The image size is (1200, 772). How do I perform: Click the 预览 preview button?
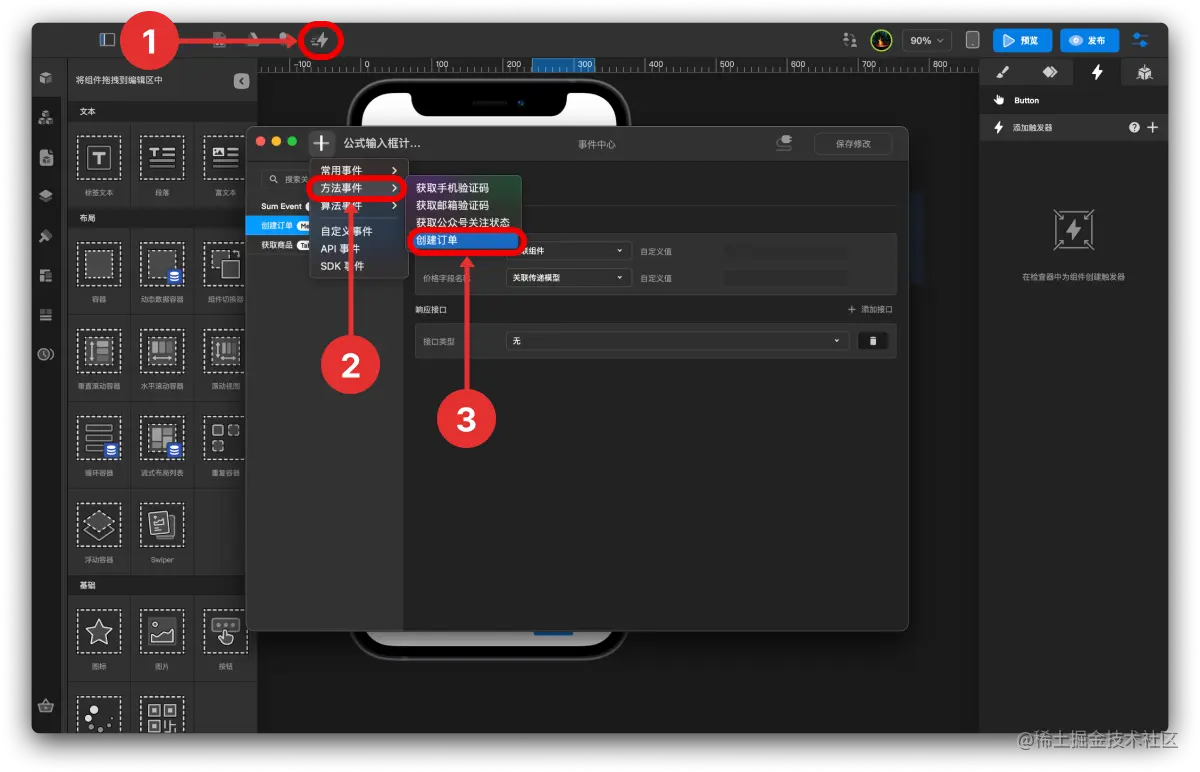[1022, 40]
